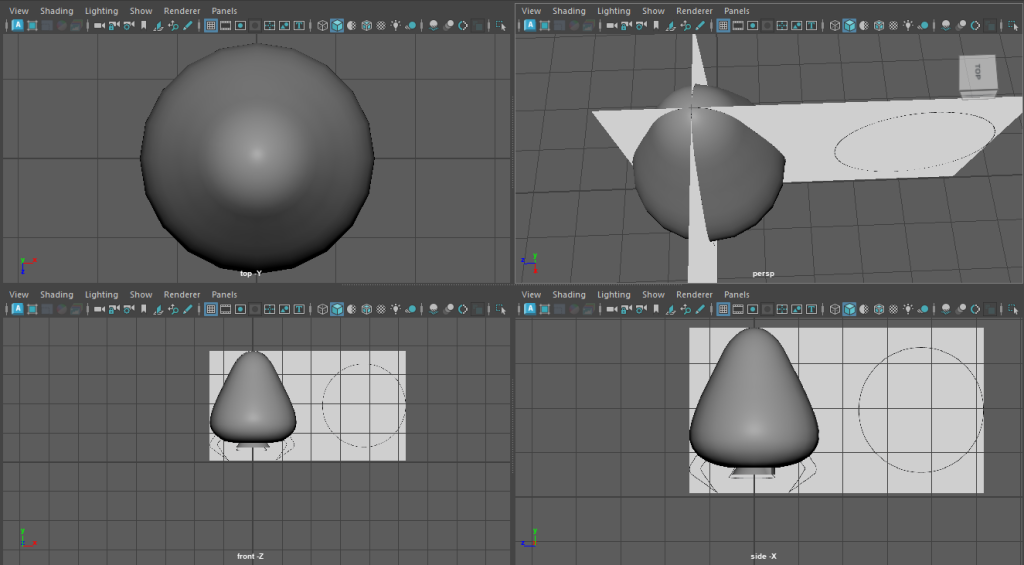
Task: Open the Lighting menu in front-Z panel
Action: coord(101,295)
